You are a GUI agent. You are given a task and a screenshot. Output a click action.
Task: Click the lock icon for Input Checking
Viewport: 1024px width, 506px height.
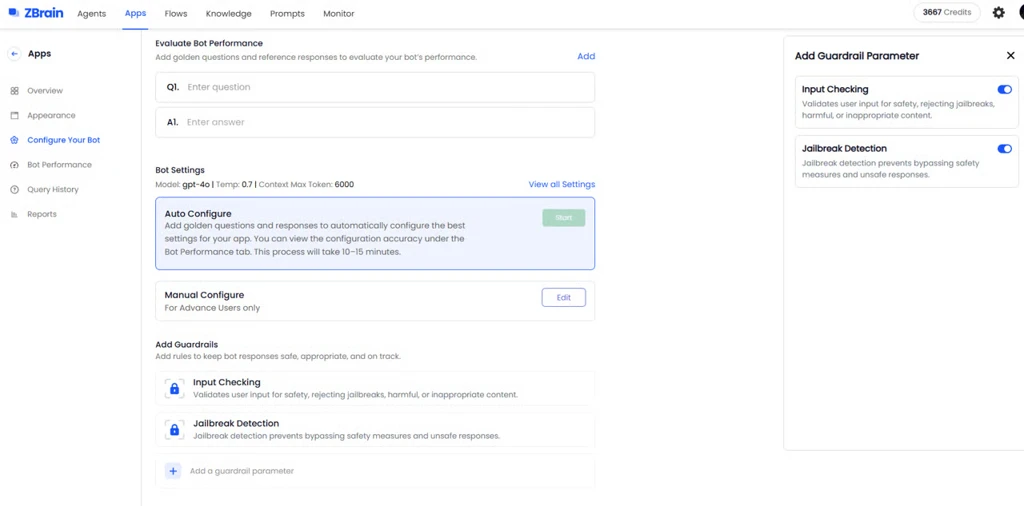point(174,389)
